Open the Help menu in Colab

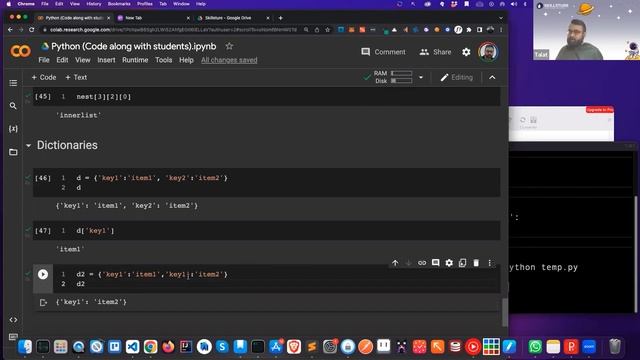pyautogui.click(x=186, y=60)
